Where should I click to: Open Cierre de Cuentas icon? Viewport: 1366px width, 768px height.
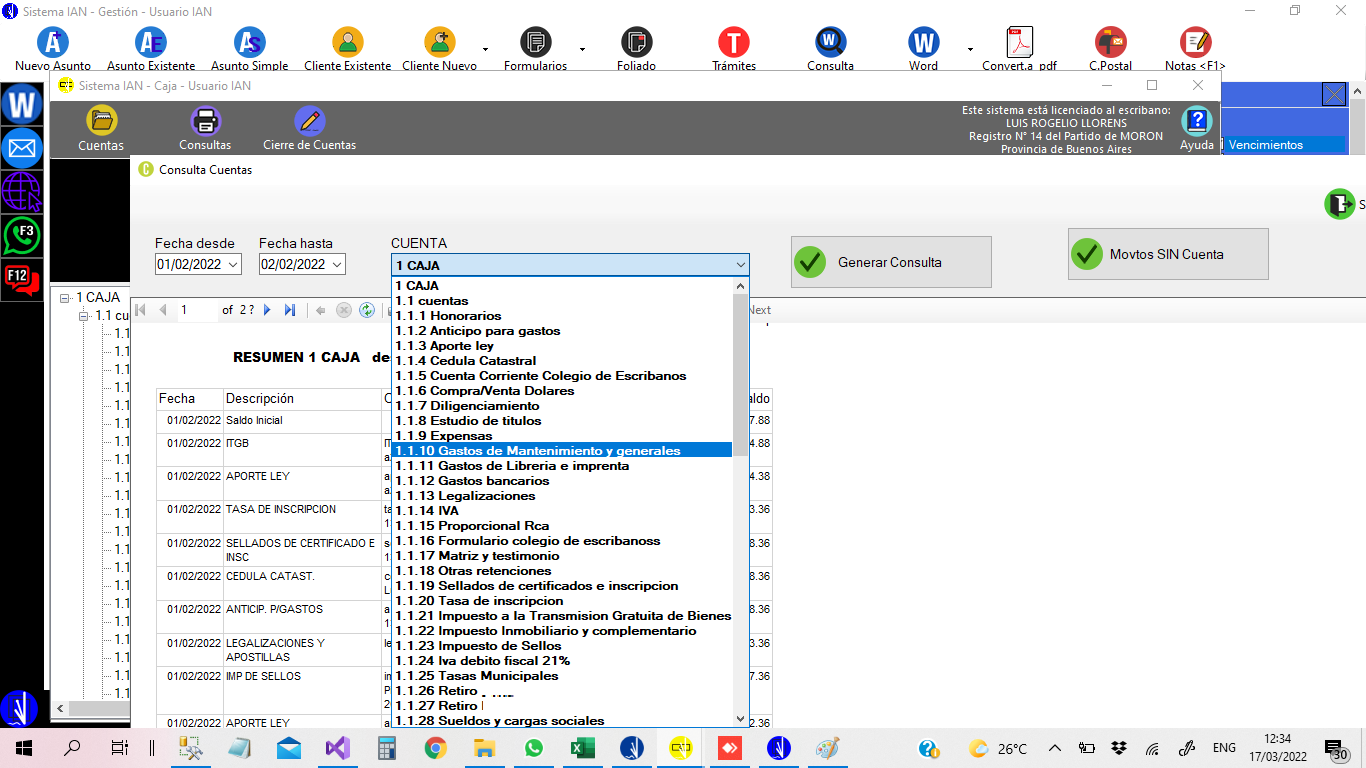click(309, 121)
